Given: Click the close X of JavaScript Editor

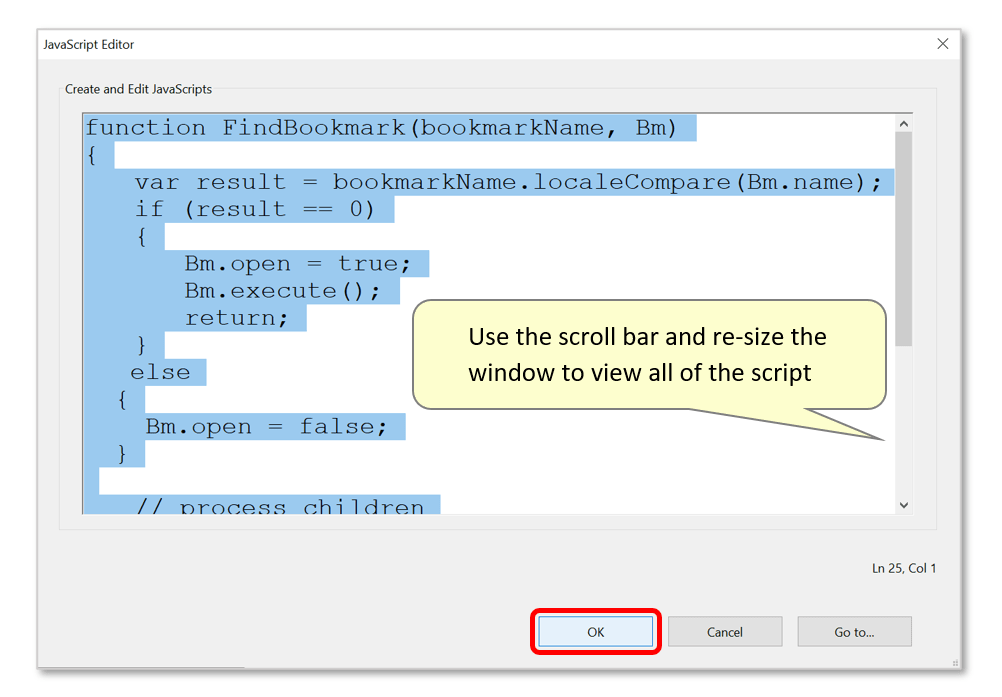Looking at the screenshot, I should coord(942,43).
